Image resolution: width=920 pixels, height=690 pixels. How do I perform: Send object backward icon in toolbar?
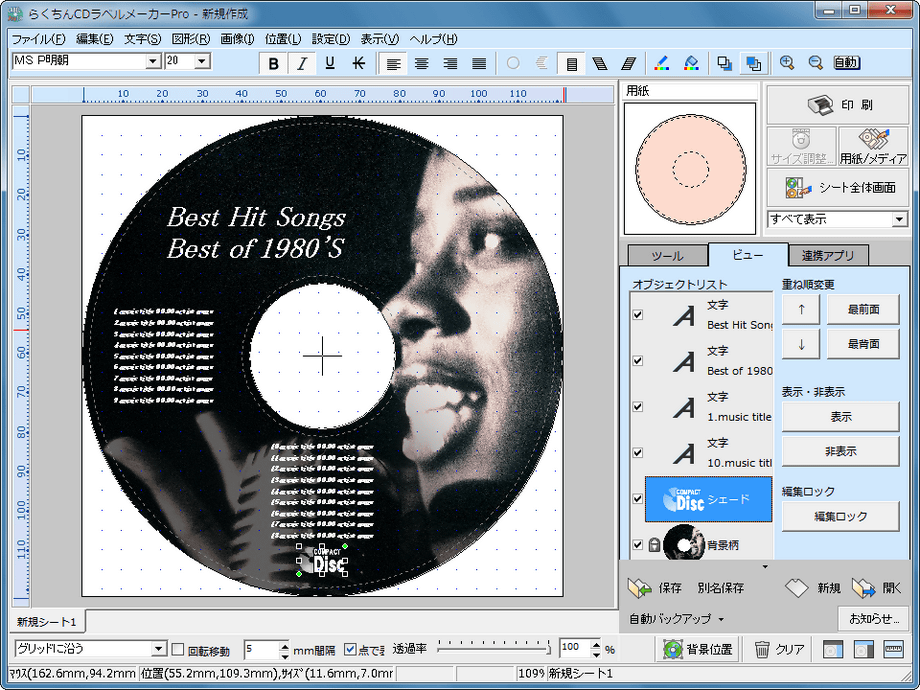point(725,63)
